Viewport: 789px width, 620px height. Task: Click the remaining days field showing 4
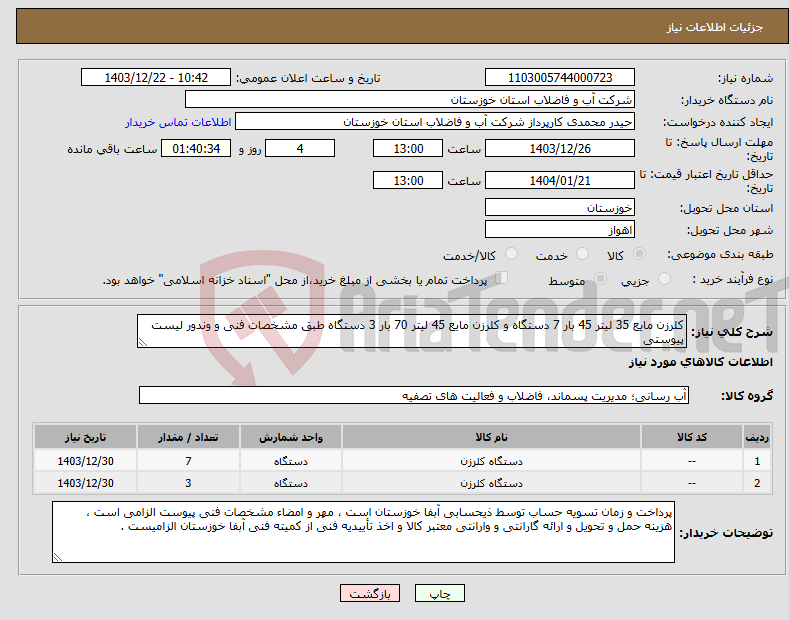tap(300, 148)
